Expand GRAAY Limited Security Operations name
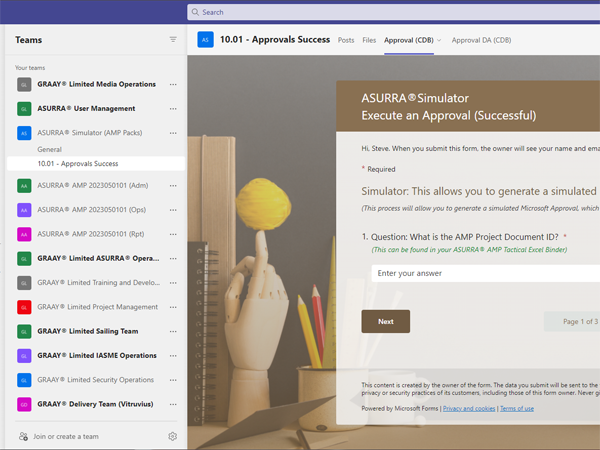This screenshot has width=600, height=450. click(x=96, y=380)
